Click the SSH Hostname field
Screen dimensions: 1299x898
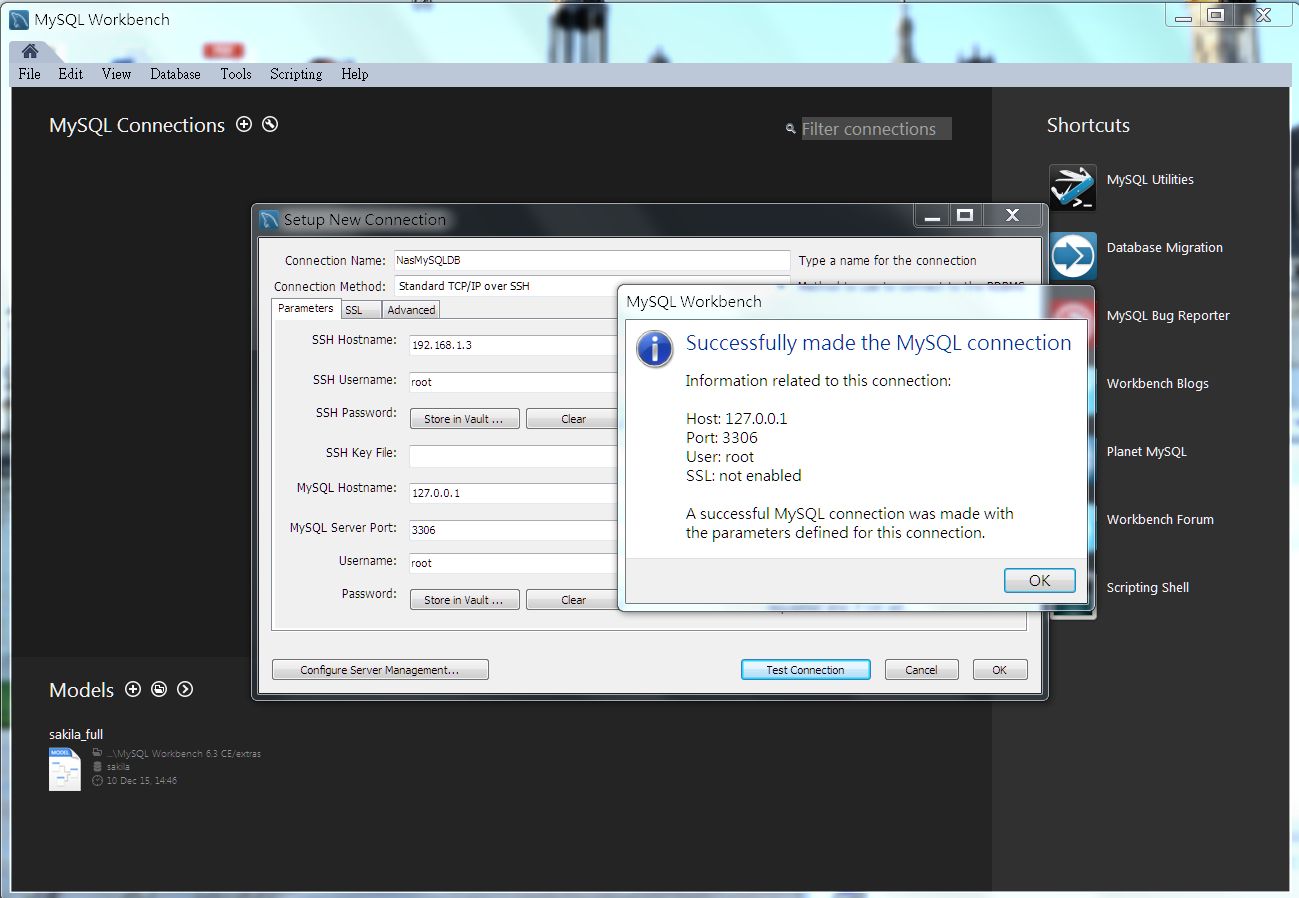click(514, 345)
